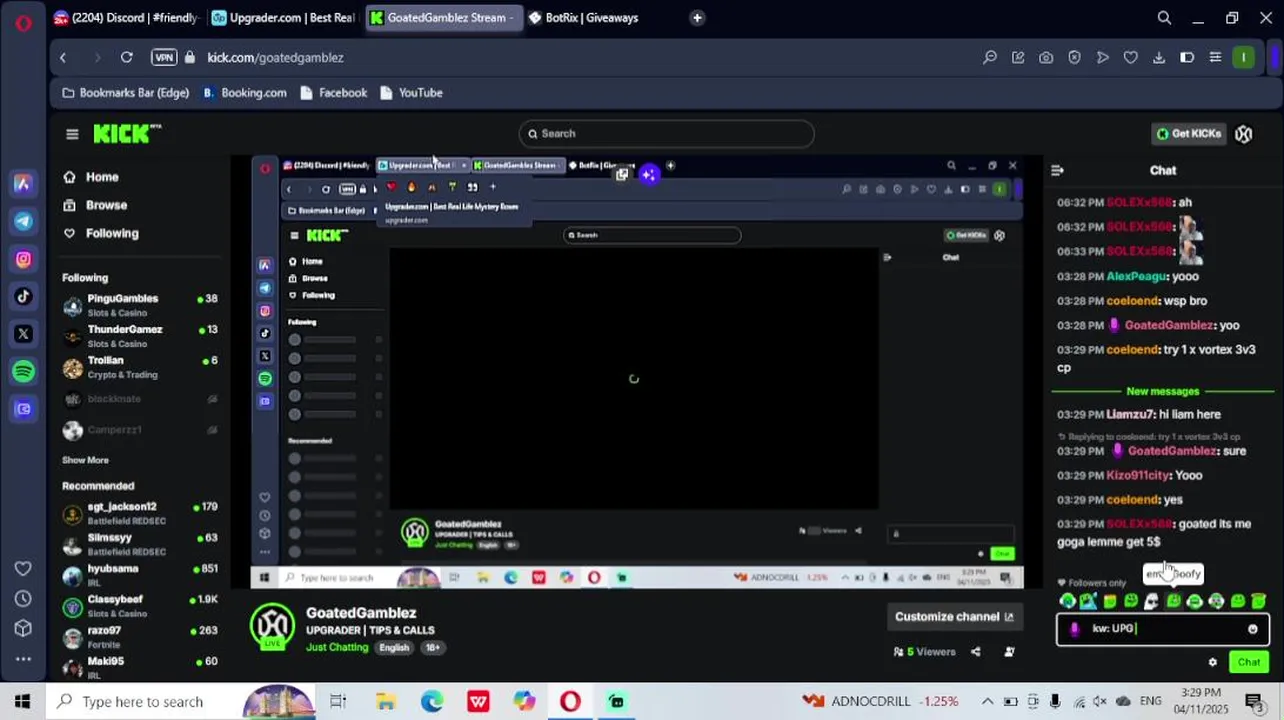
Task: Open the ThunderGamez channel
Action: click(140, 336)
